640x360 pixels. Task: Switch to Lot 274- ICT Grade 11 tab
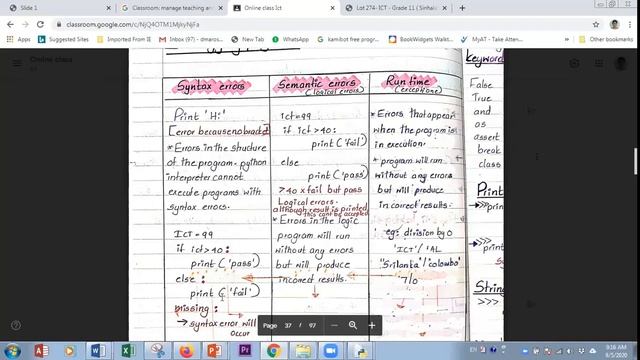(x=395, y=8)
